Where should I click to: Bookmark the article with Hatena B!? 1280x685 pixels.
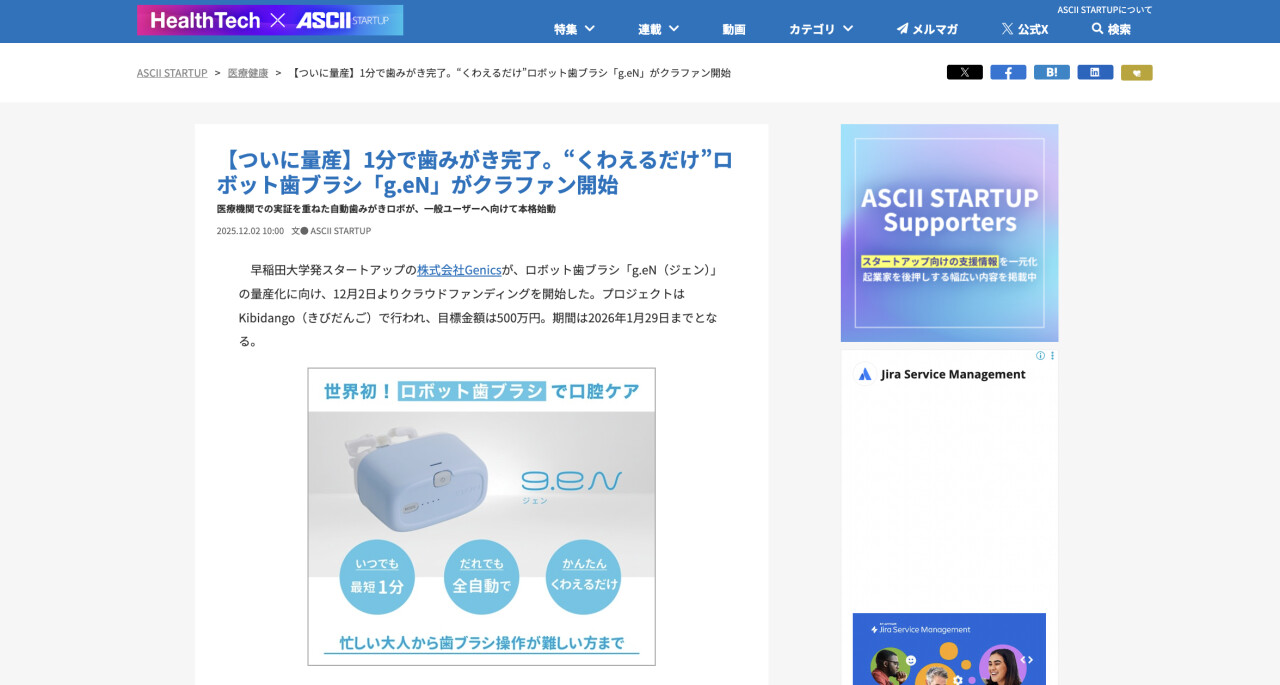[x=1052, y=72]
